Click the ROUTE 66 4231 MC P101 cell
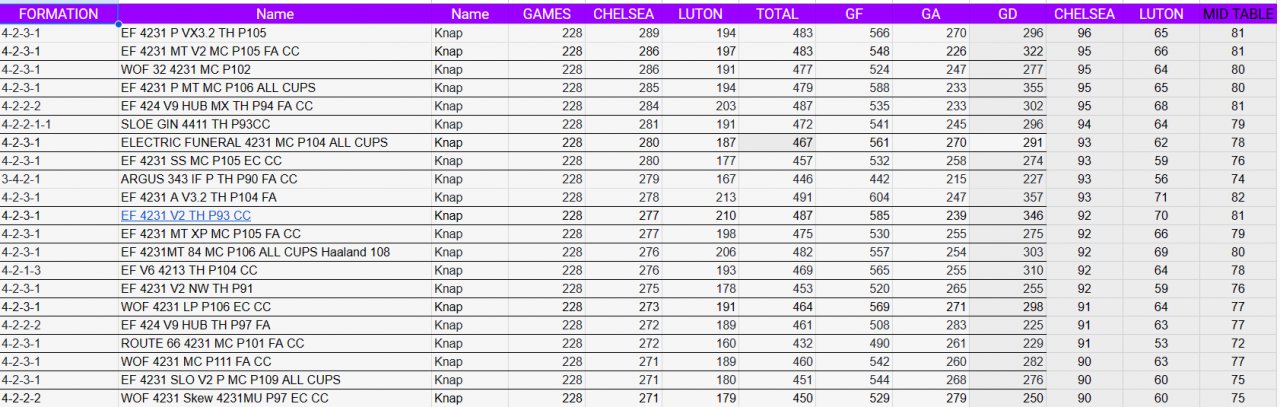The image size is (1280, 407). coord(213,343)
